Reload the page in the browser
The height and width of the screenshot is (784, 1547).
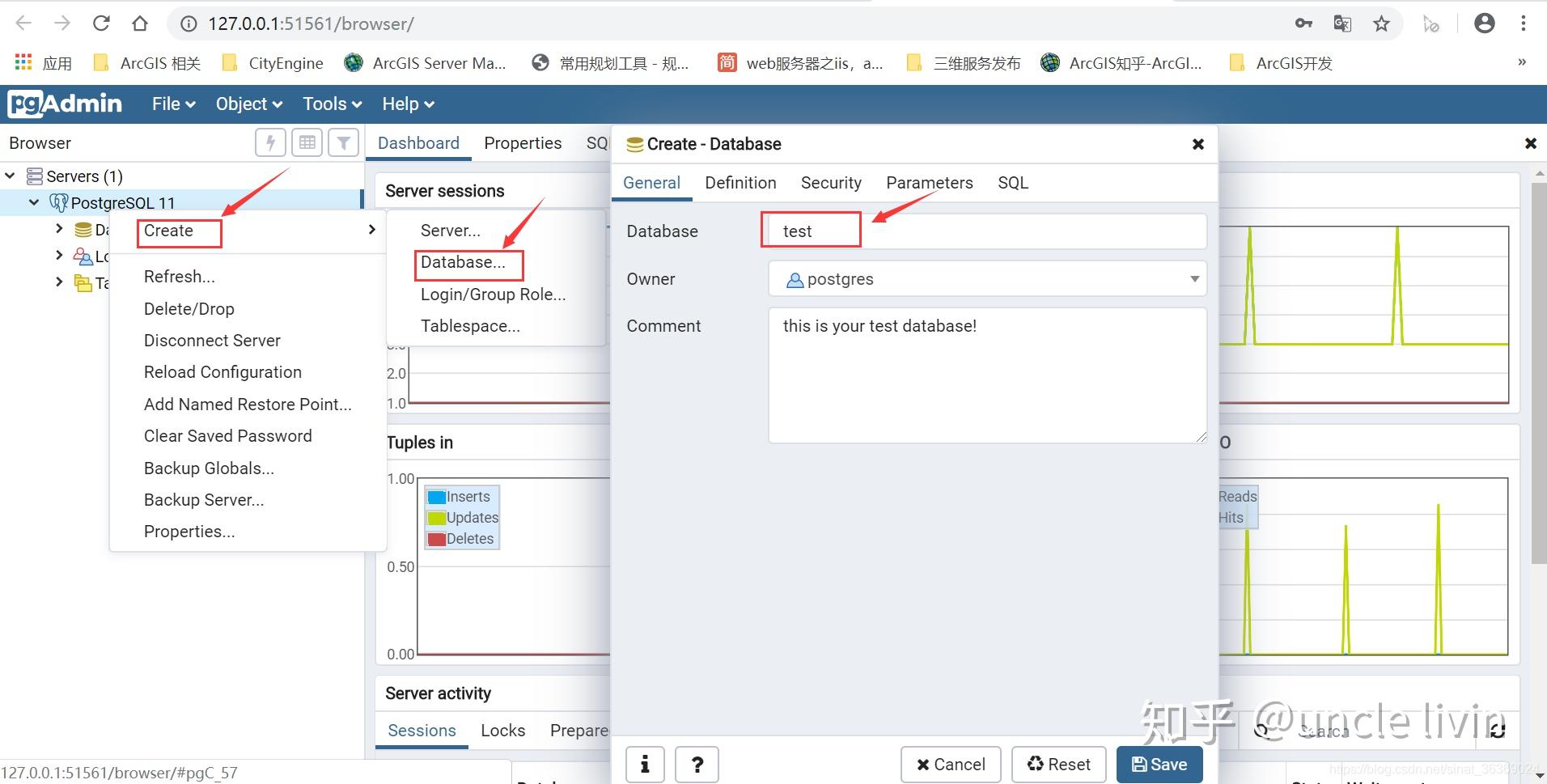[x=101, y=23]
